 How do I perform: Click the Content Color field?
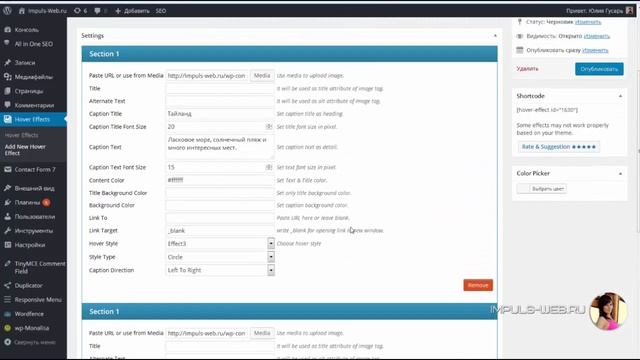[220, 180]
